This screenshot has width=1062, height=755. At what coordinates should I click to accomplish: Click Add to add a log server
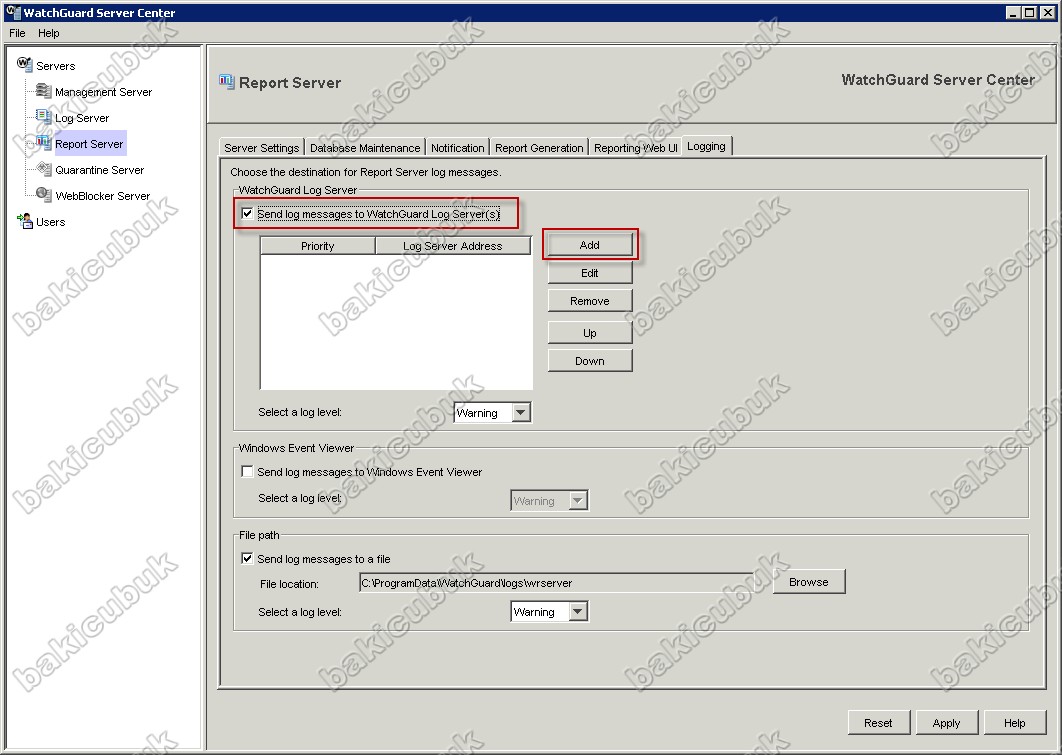click(590, 245)
